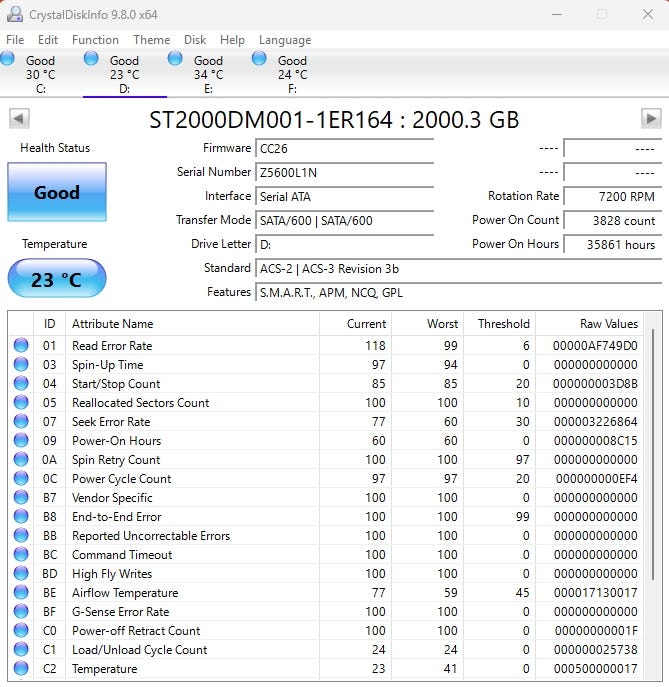Switch to E: disk tab showing 34 °C
The image size is (669, 687).
209,74
